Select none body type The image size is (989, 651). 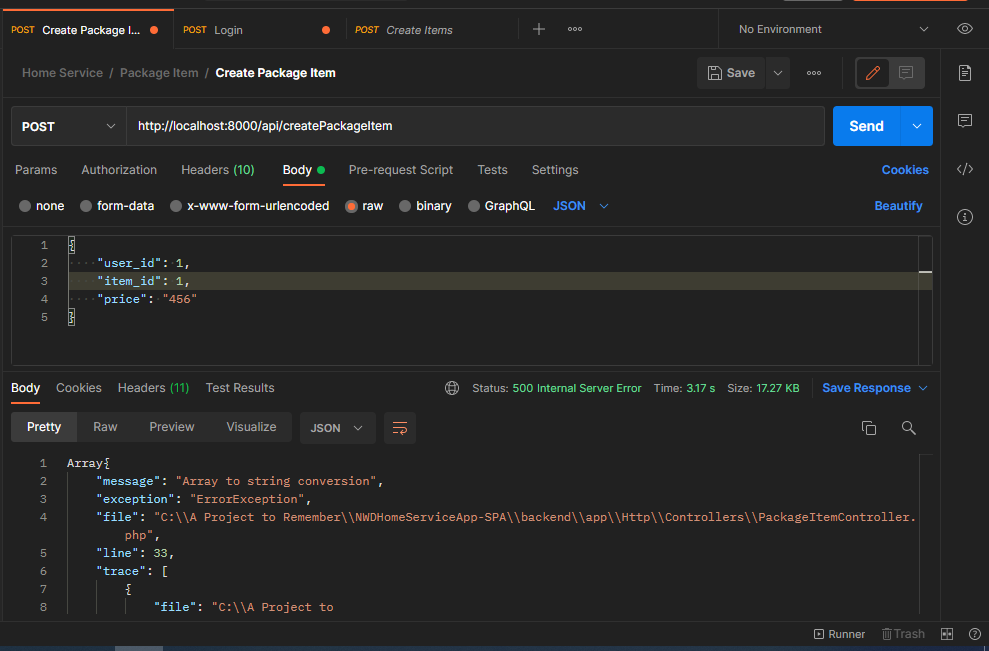pyautogui.click(x=42, y=206)
